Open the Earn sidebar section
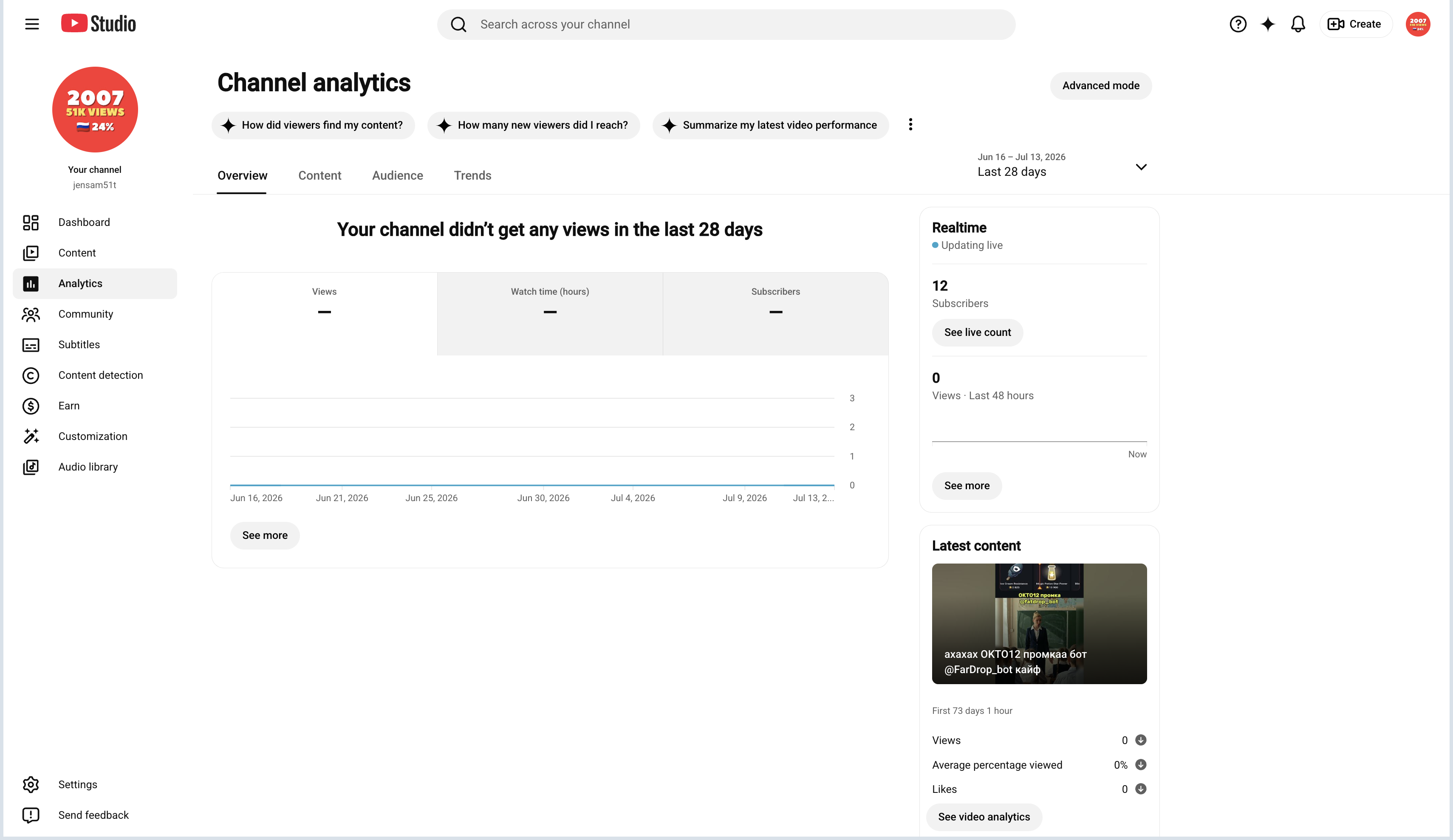 pyautogui.click(x=95, y=406)
